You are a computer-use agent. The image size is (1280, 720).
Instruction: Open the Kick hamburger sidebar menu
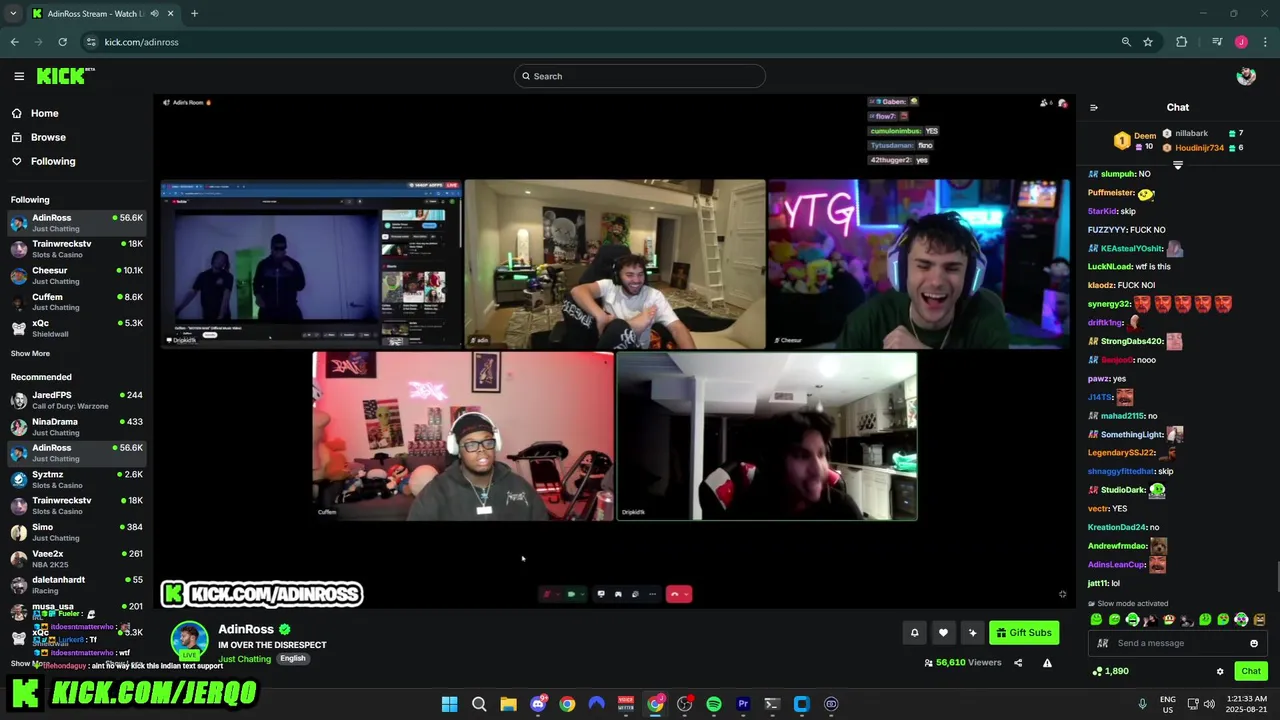(19, 76)
